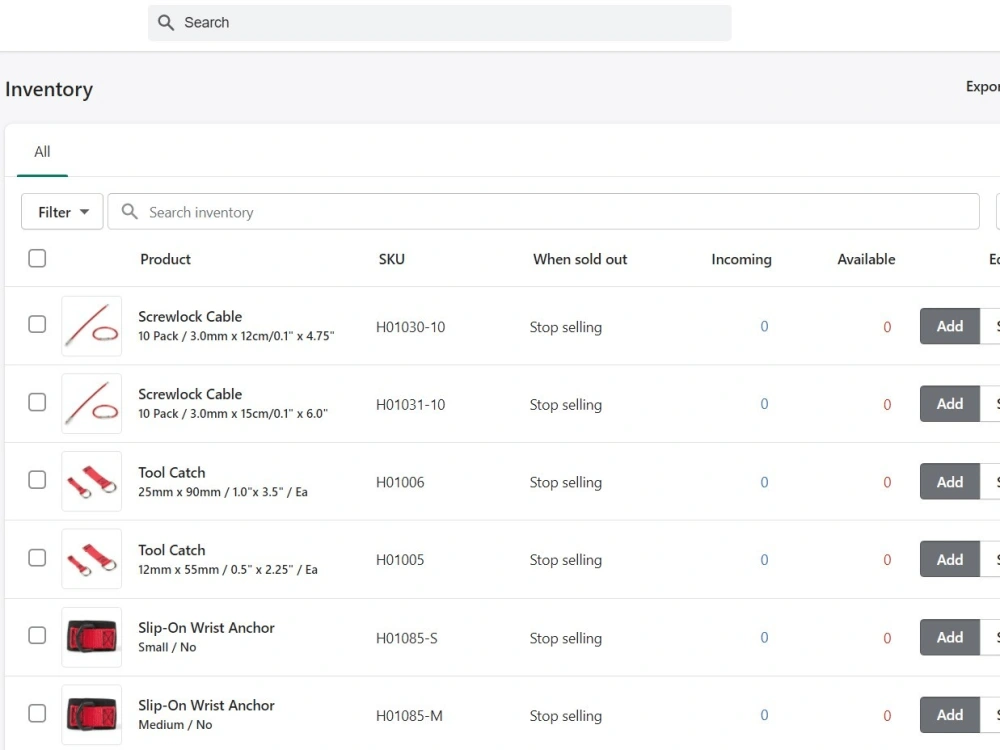Open thumbnail of Slip-On Wrist Anchor Medium

[x=92, y=715]
